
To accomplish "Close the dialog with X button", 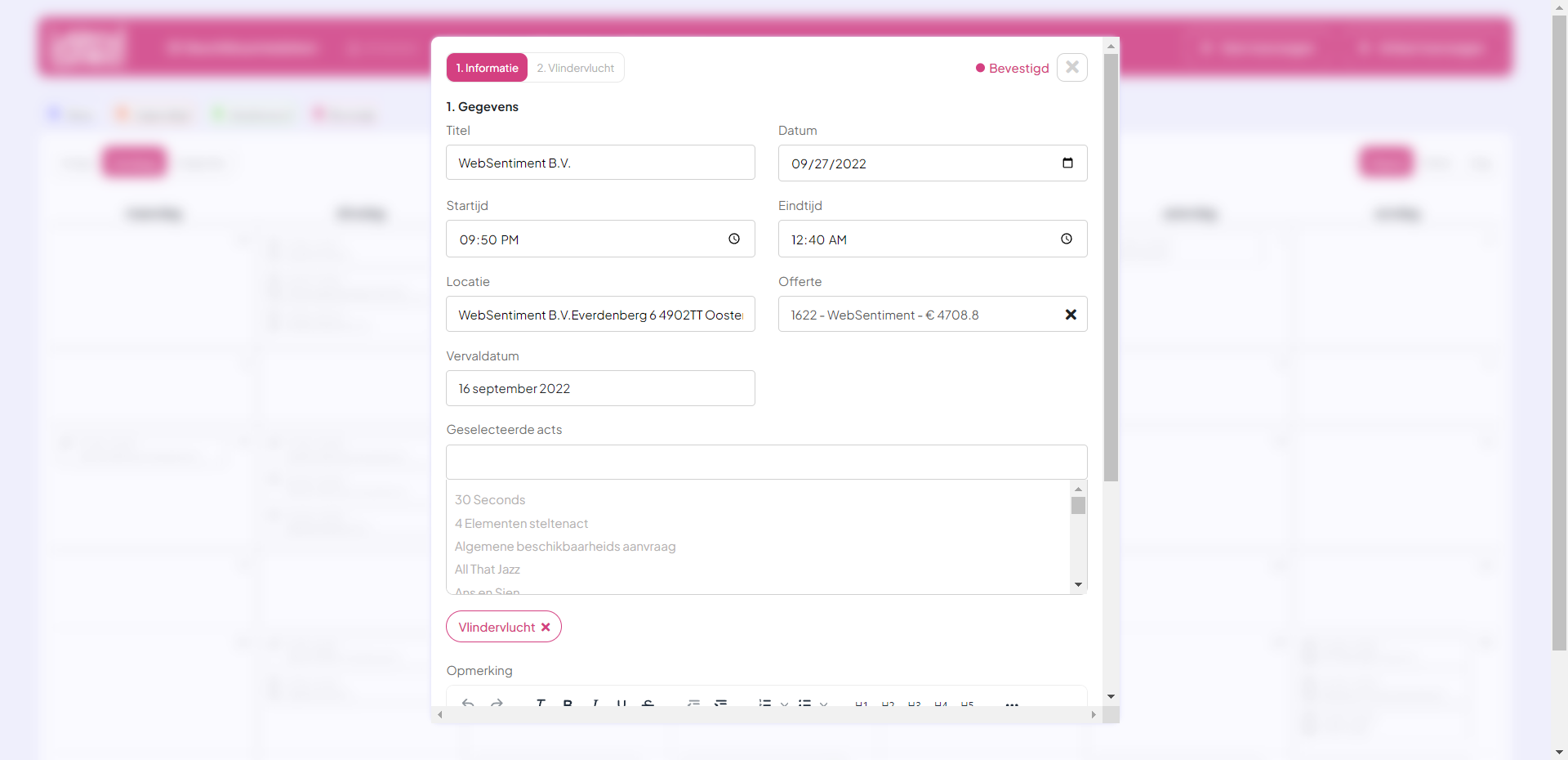I will pyautogui.click(x=1071, y=67).
